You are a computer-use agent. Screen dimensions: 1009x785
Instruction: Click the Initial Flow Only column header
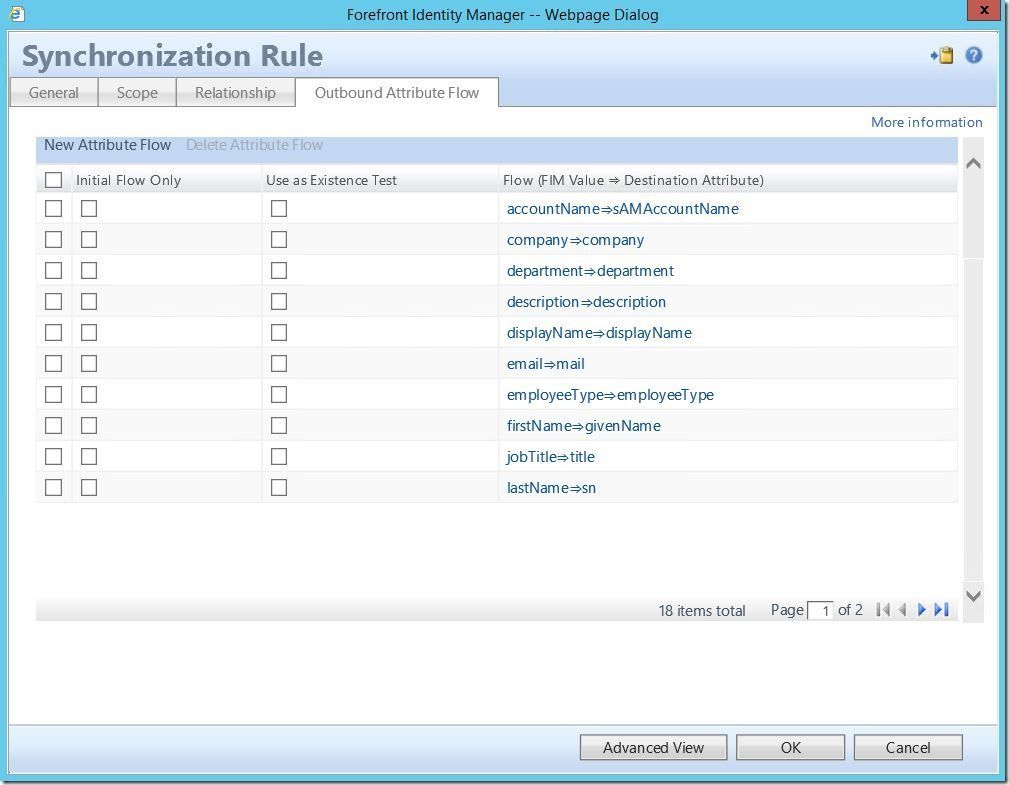pyautogui.click(x=128, y=180)
